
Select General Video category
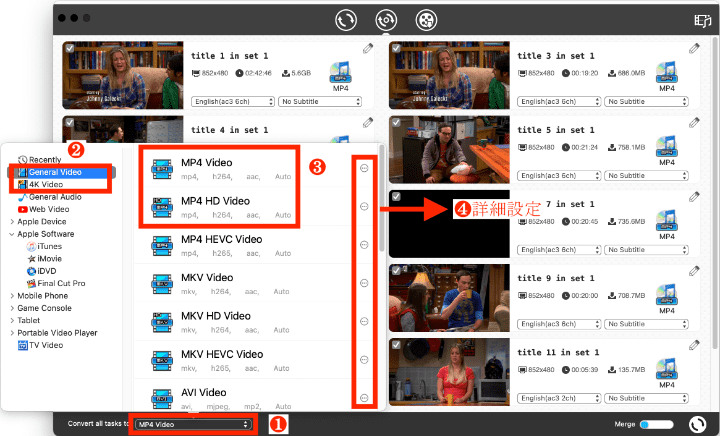62,172
